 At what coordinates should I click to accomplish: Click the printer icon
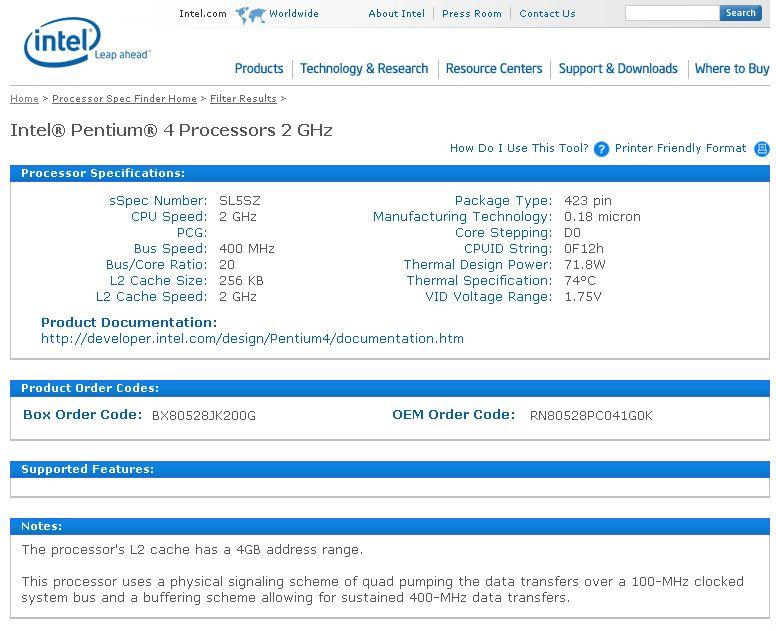(x=762, y=149)
